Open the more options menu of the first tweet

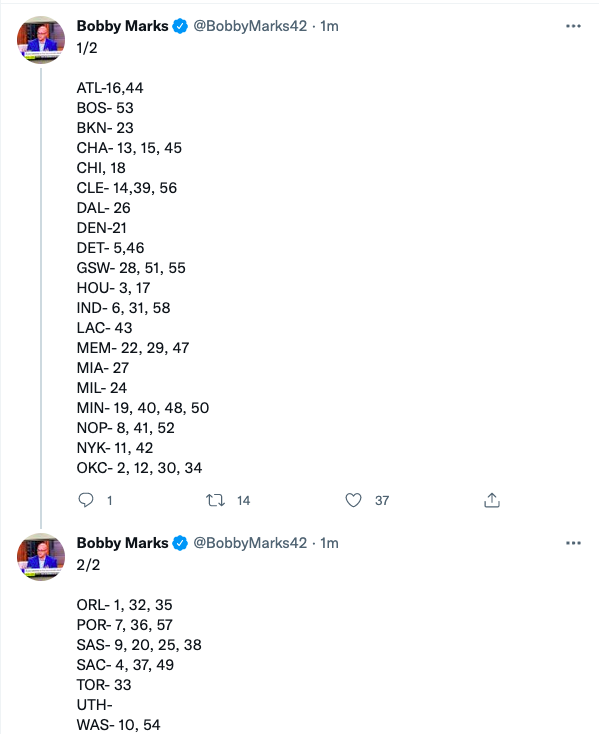coord(573,26)
